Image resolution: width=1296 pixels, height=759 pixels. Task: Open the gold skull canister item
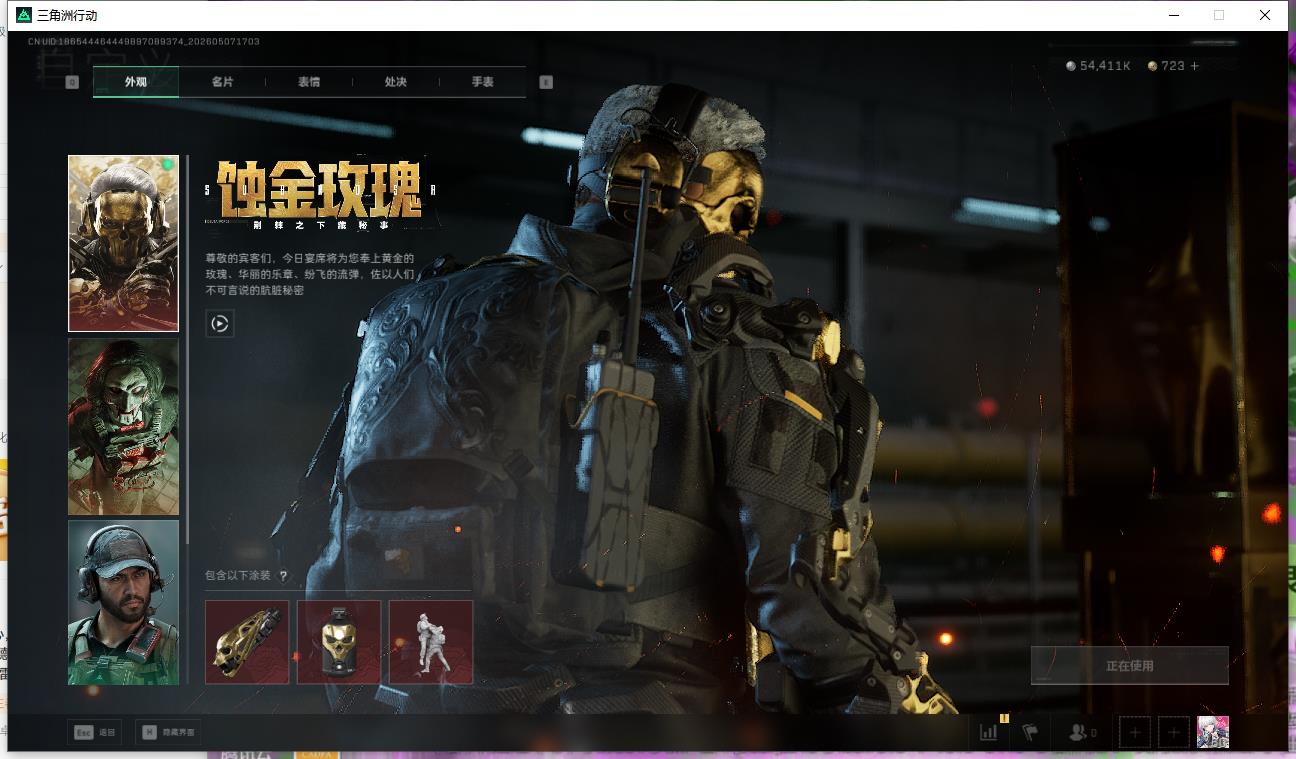pyautogui.click(x=339, y=642)
